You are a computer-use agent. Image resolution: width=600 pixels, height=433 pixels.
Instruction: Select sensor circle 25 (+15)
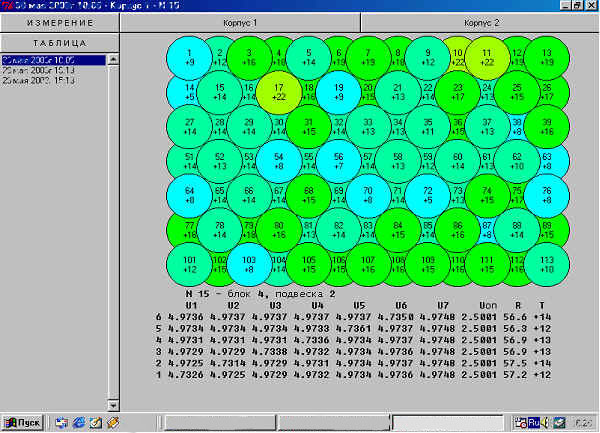coord(517,93)
